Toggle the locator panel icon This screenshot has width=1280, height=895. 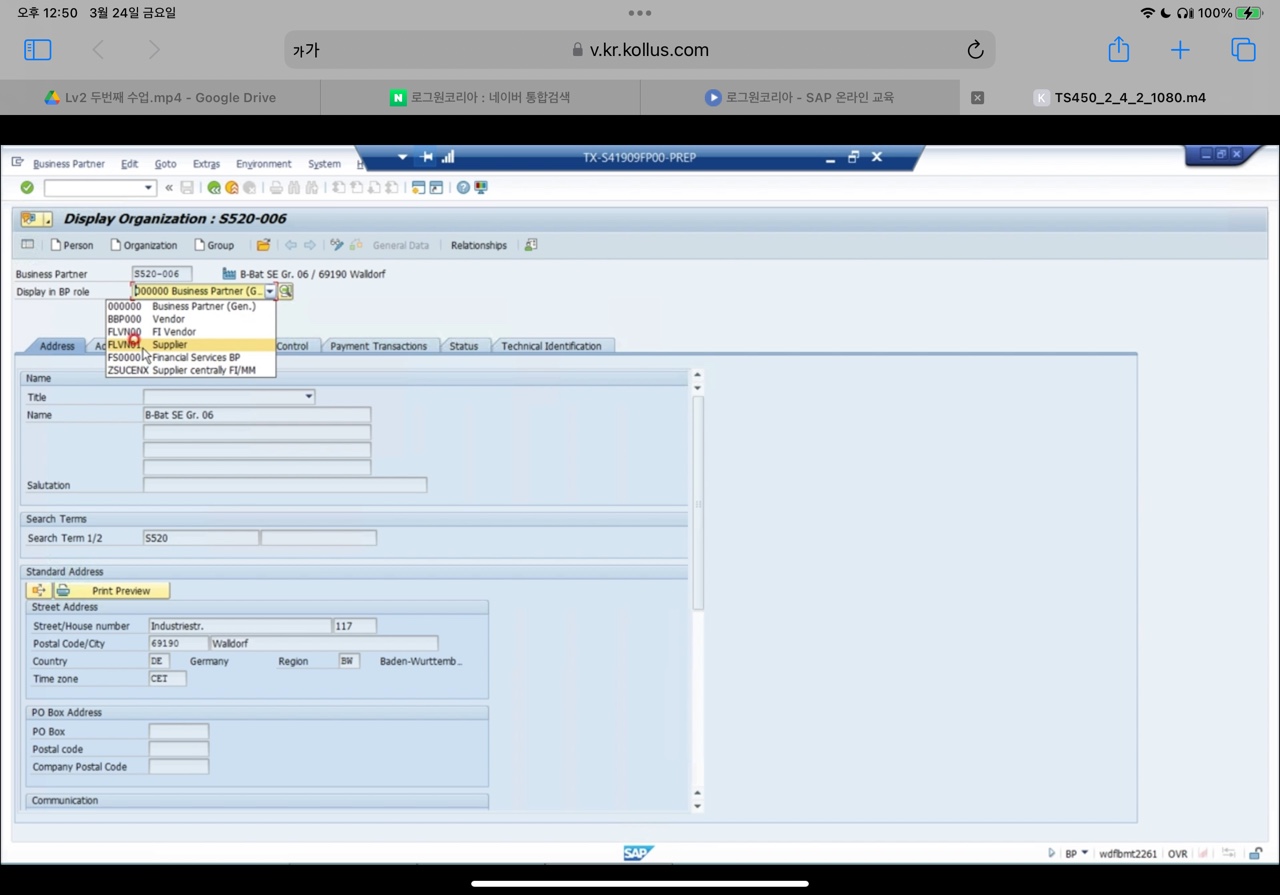(x=28, y=245)
